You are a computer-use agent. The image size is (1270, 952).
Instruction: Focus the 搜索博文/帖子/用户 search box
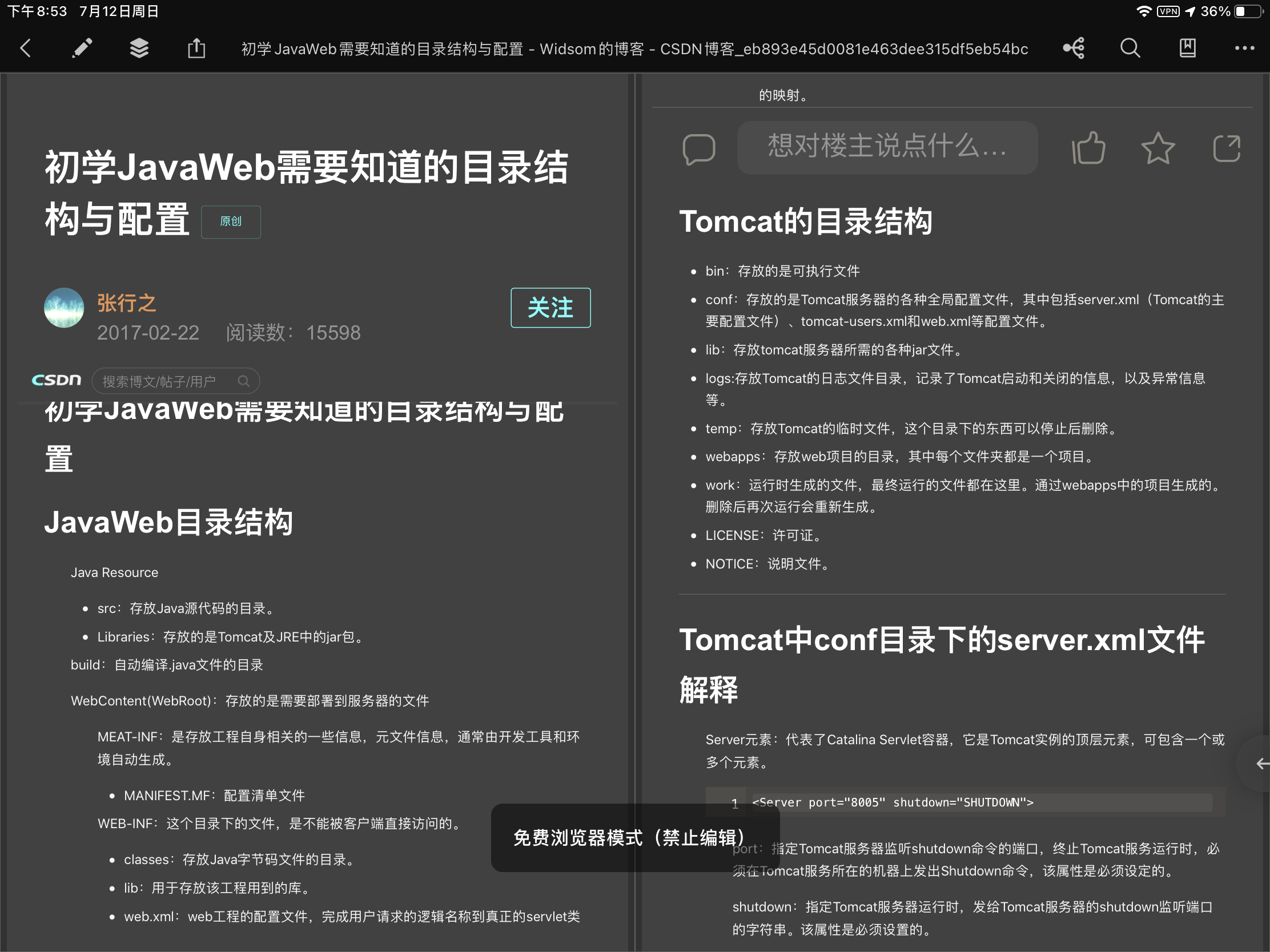click(x=175, y=381)
